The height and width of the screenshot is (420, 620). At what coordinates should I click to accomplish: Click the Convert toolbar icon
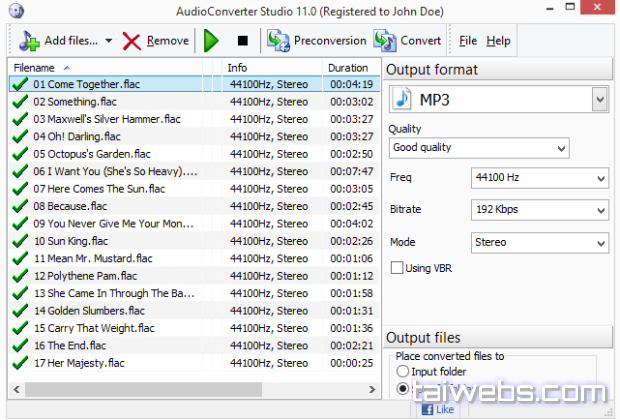pos(385,41)
